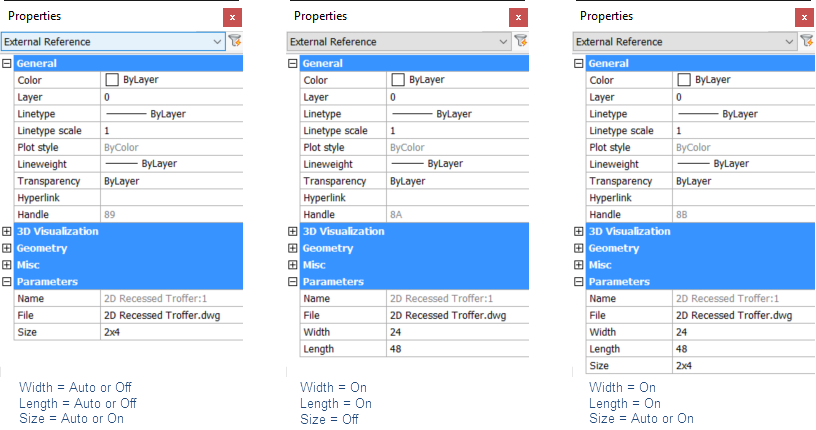Expand Geometry section in middle panel
The width and height of the screenshot is (816, 430).
click(293, 248)
